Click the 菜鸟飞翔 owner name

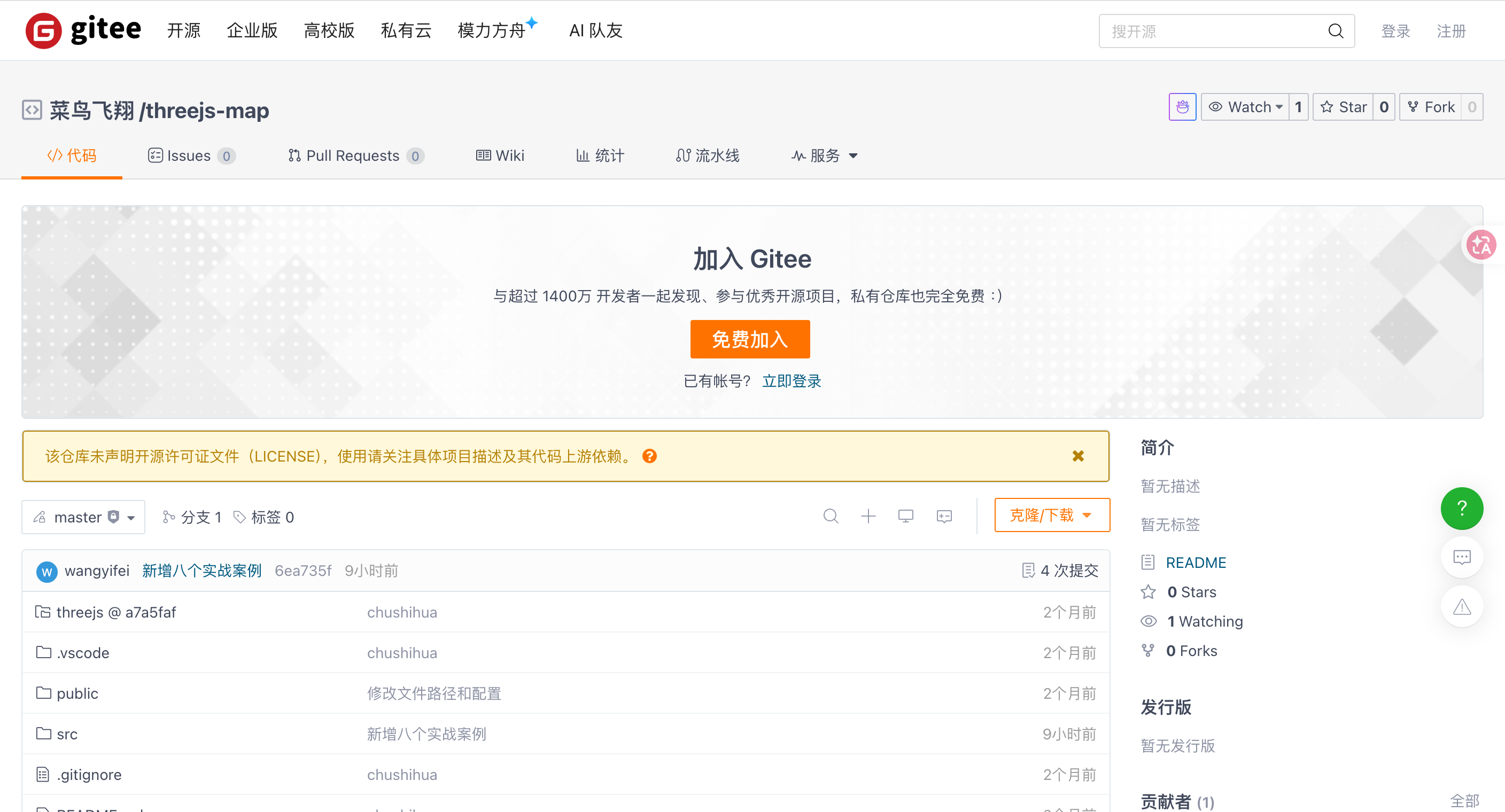[x=92, y=111]
